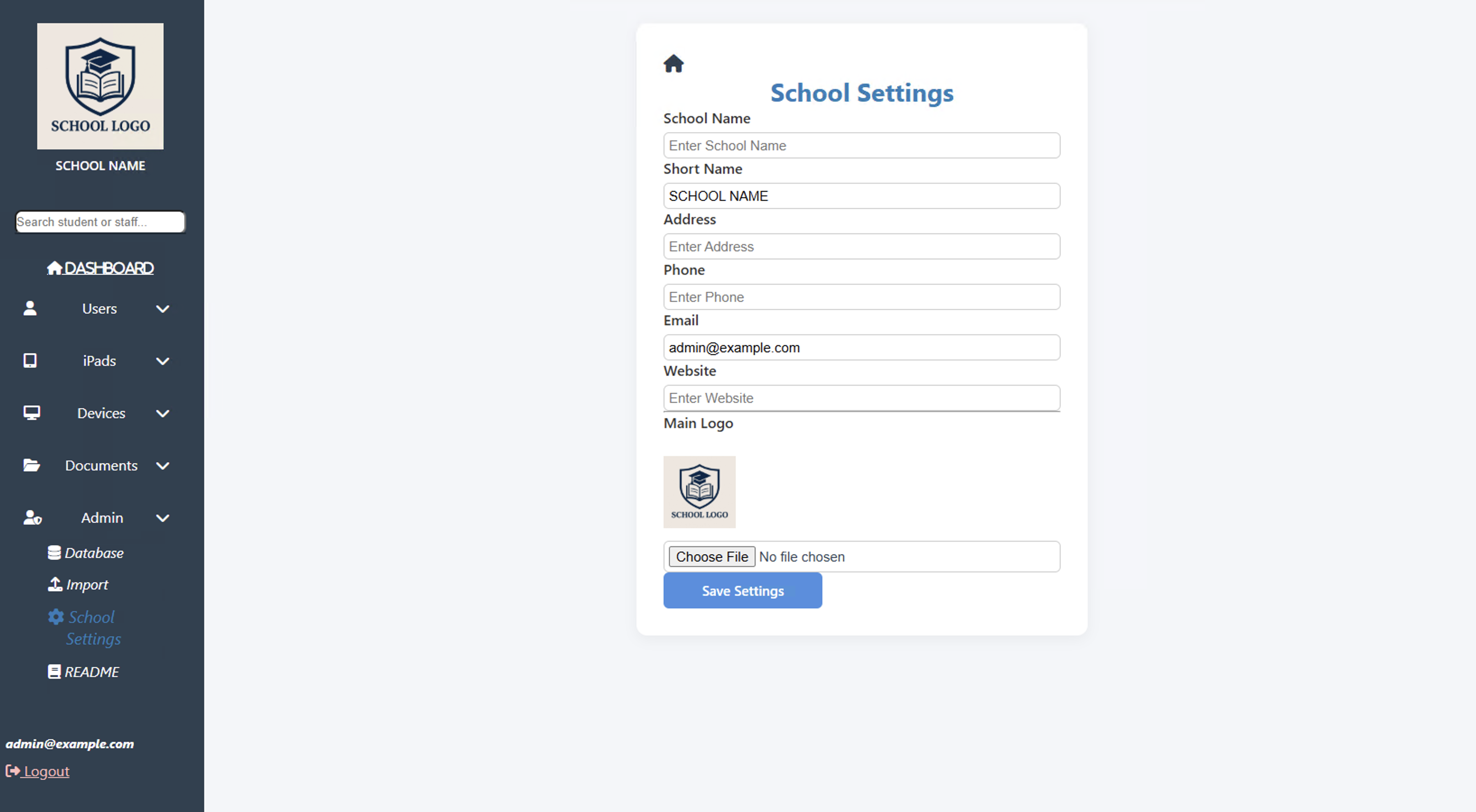Open the README menu item
Viewport: 1476px width, 812px height.
(x=91, y=672)
